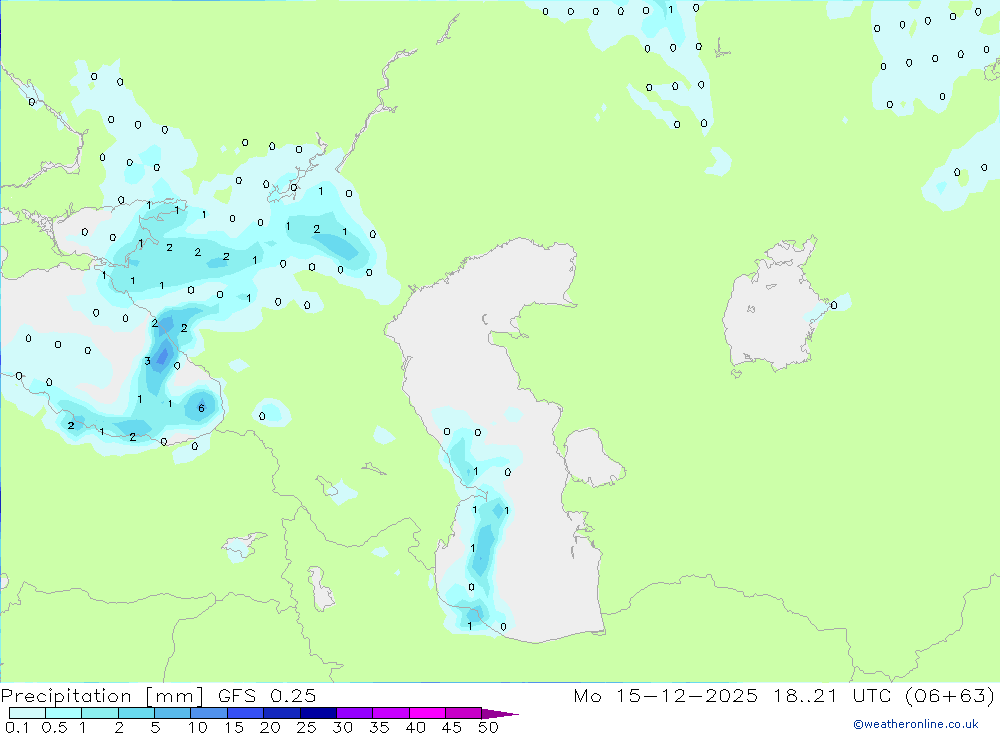Click the '6' precipitation value on the map
1000x733 pixels.
(202, 408)
